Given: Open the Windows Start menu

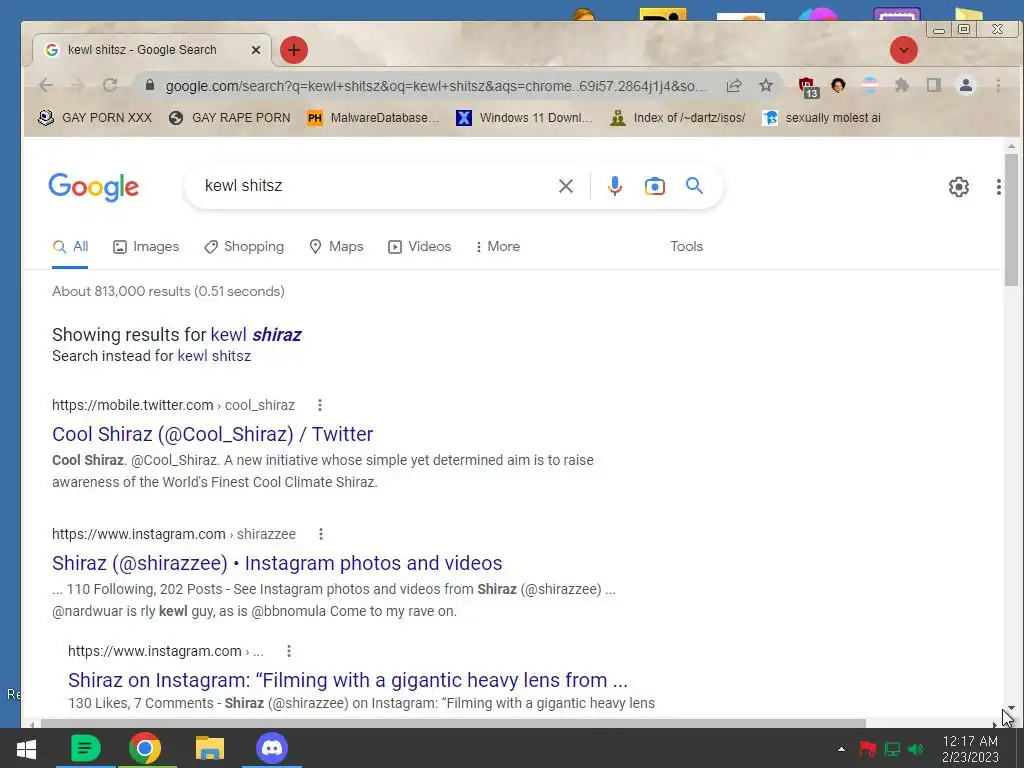Looking at the screenshot, I should [x=26, y=748].
